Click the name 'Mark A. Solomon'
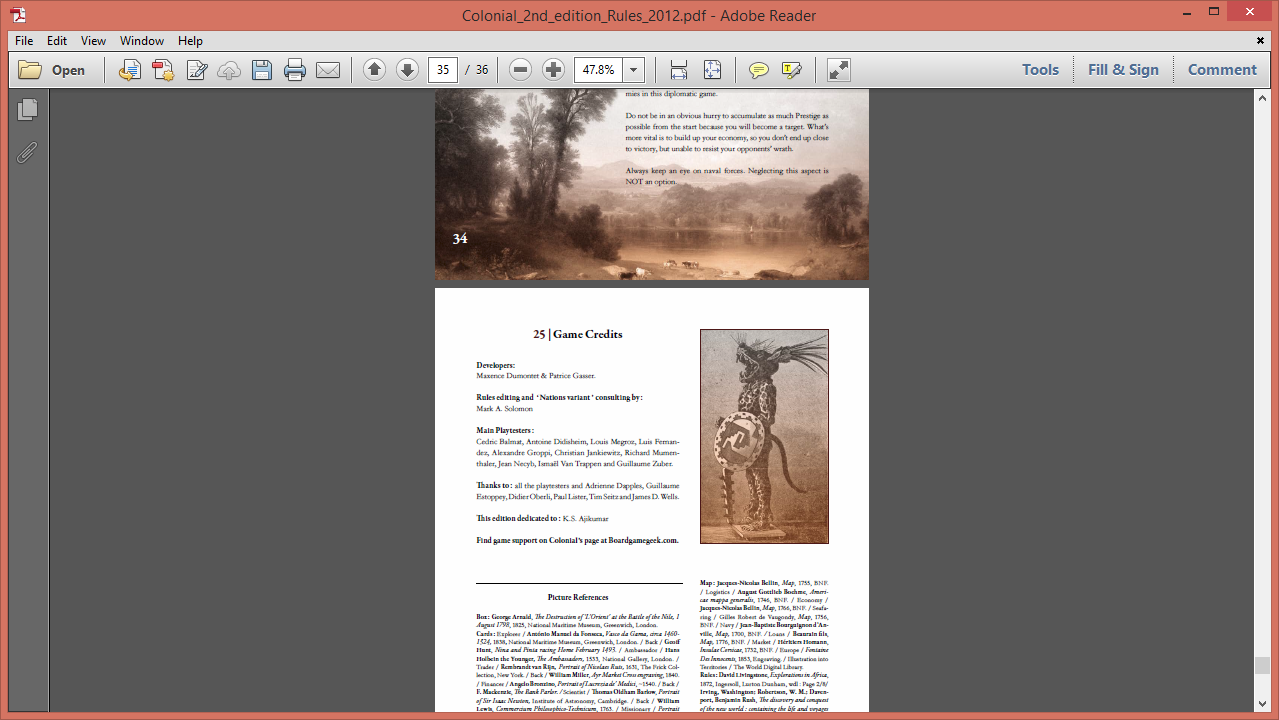The height and width of the screenshot is (720, 1279). [x=505, y=408]
